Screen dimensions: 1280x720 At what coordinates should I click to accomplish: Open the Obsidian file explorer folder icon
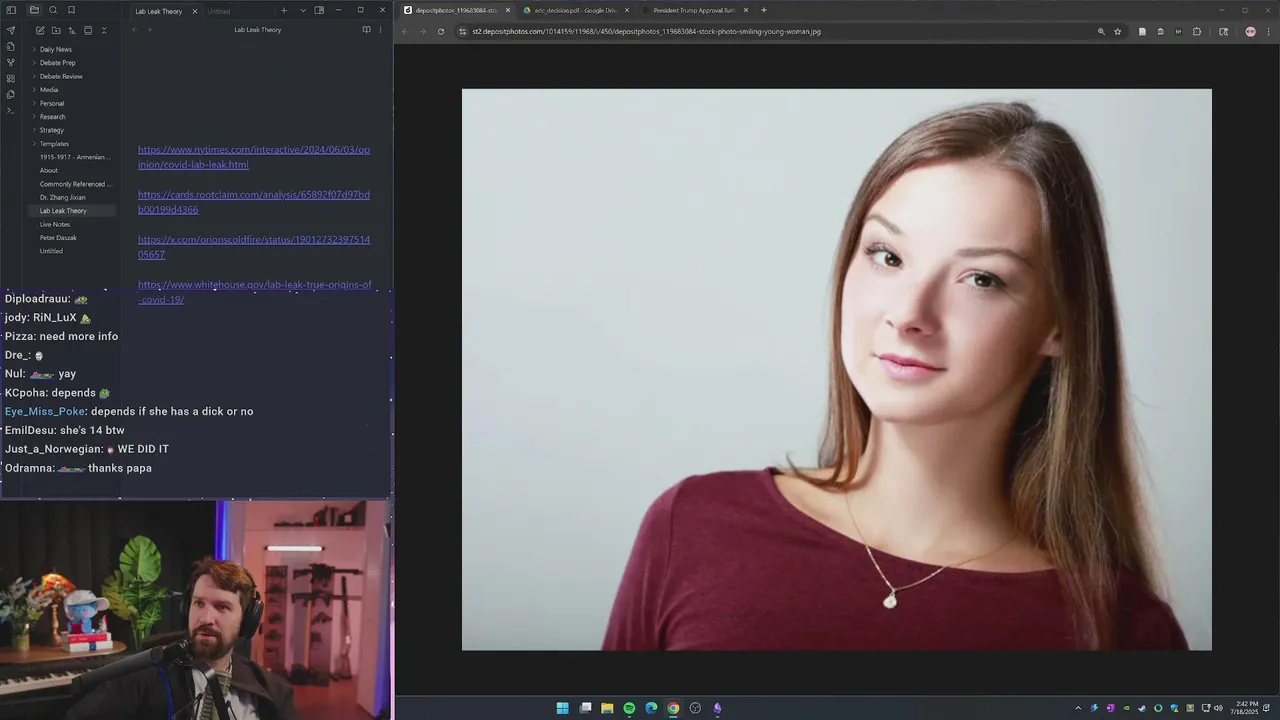point(34,10)
